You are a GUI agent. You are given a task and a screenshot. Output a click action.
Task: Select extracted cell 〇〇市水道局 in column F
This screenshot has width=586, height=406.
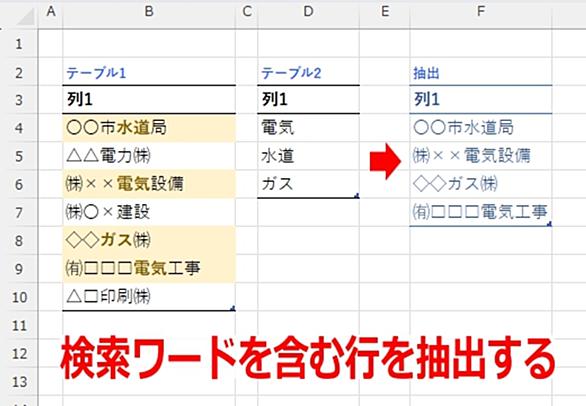[x=481, y=128]
